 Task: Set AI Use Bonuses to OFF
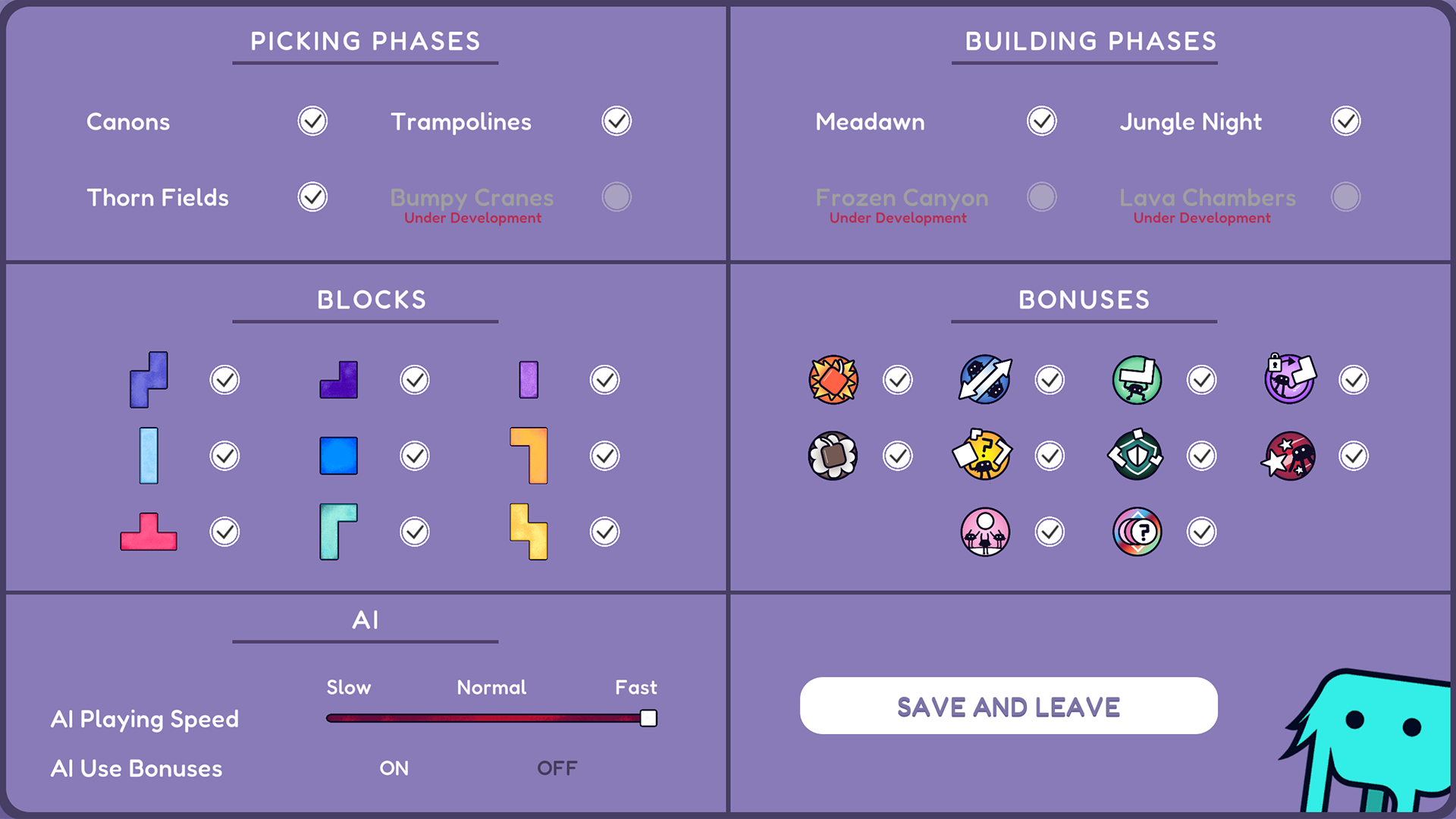[557, 768]
